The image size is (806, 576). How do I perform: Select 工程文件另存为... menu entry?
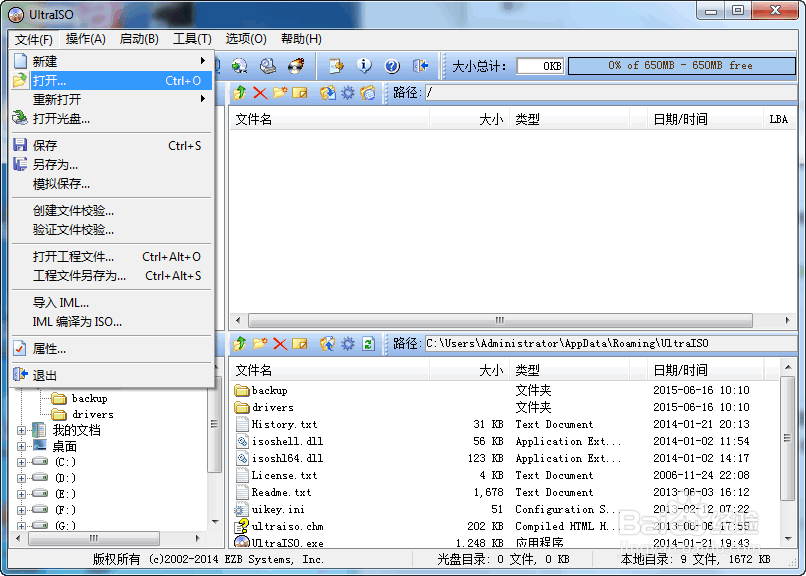[x=113, y=276]
